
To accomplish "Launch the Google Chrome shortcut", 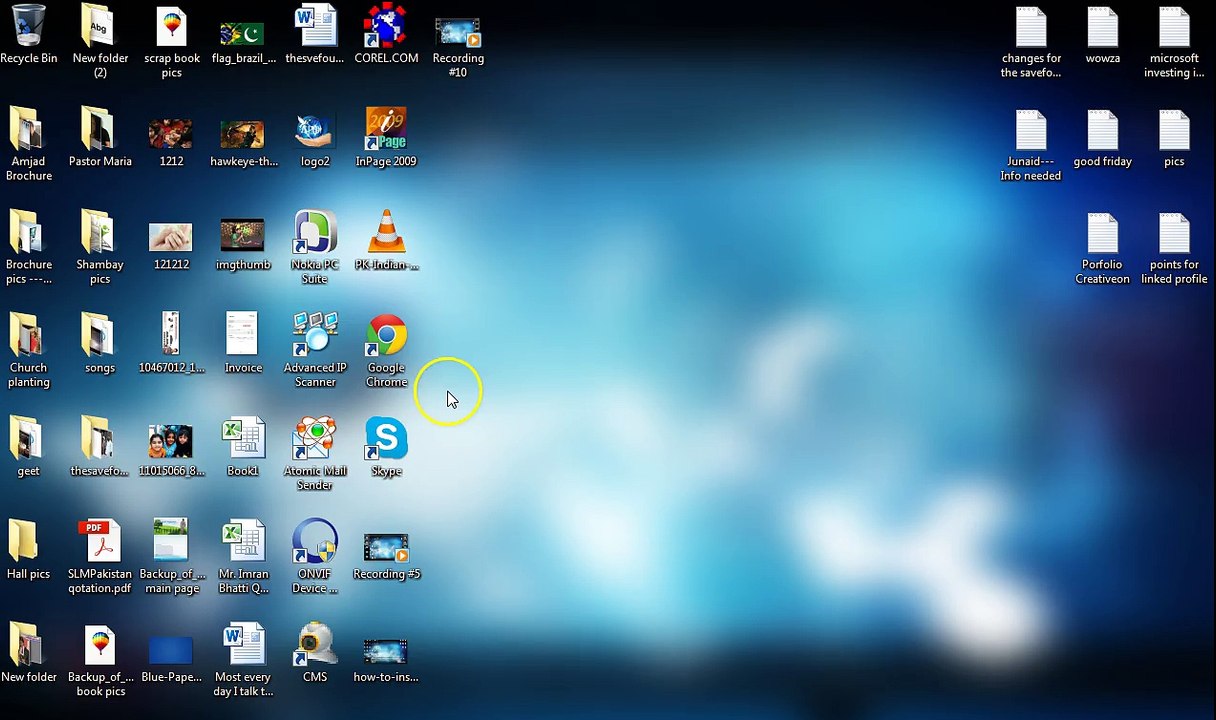I will click(386, 336).
